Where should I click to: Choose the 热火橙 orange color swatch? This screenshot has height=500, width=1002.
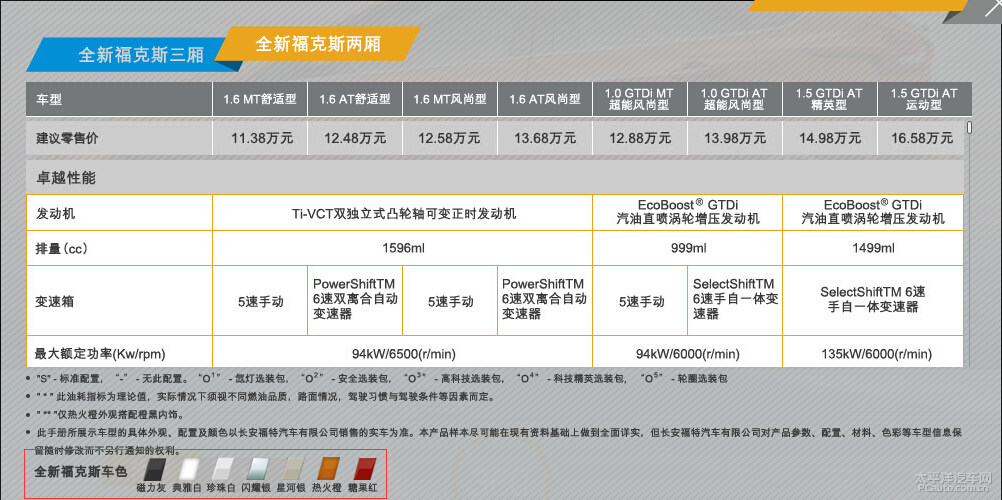[x=327, y=469]
